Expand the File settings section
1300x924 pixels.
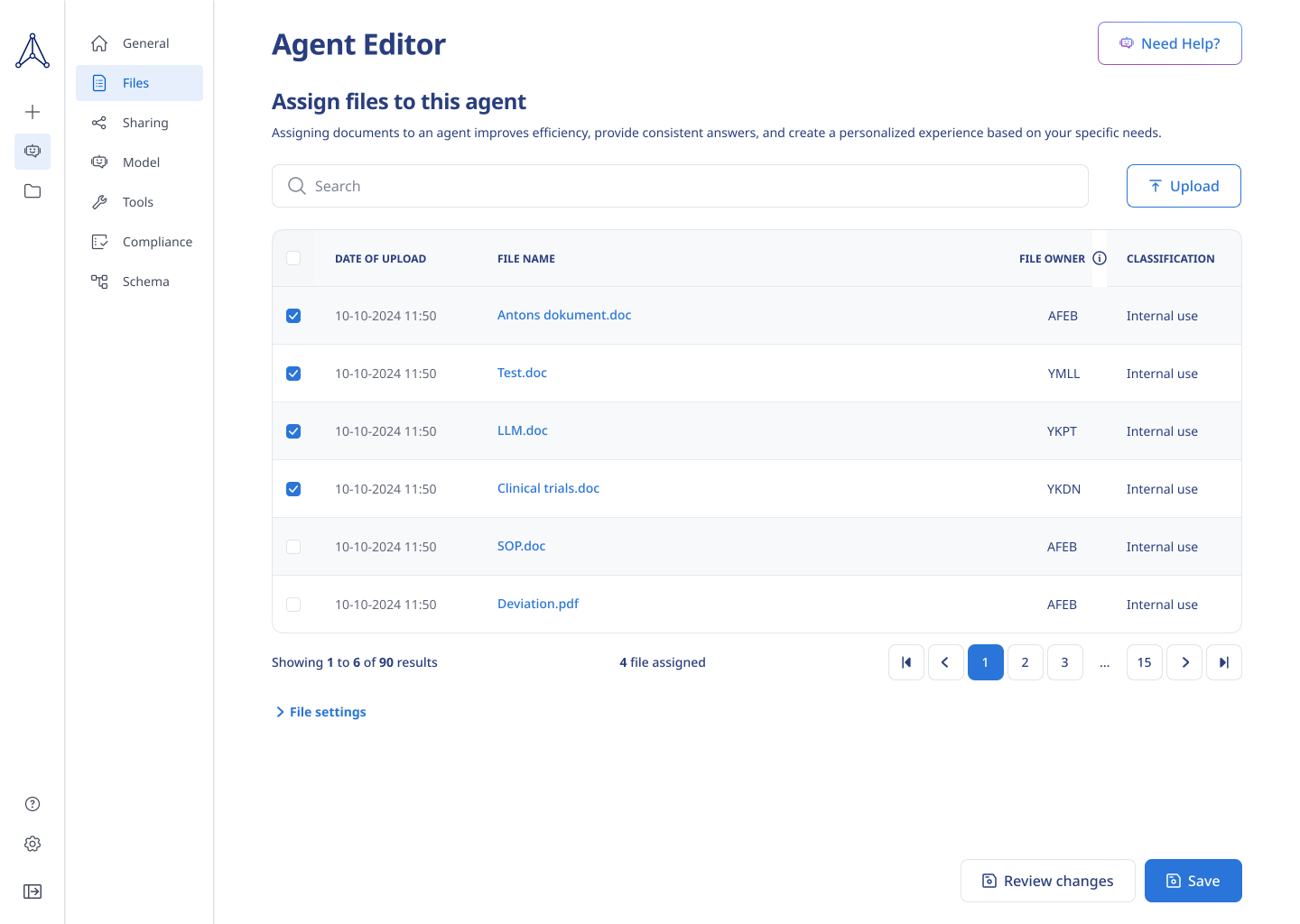pos(320,712)
